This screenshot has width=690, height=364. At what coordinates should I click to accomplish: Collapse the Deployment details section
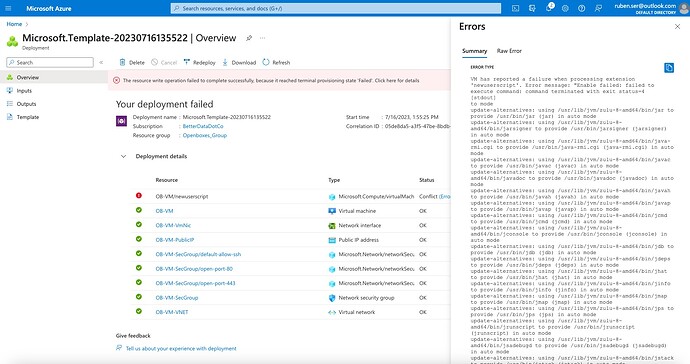point(124,156)
